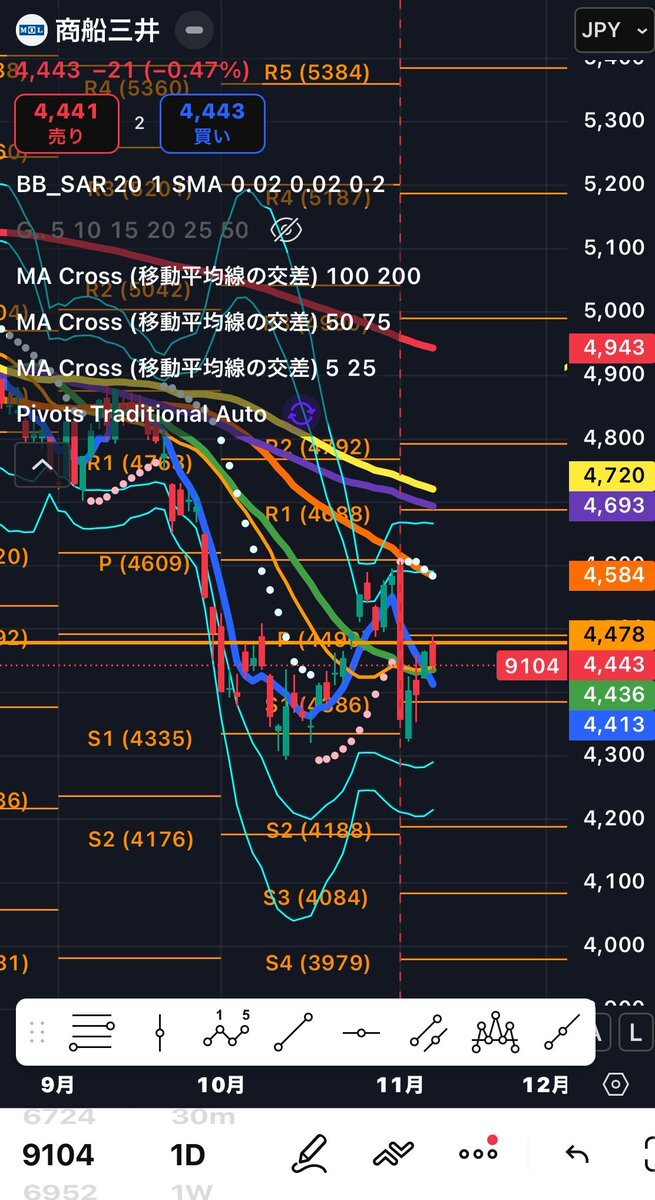The height and width of the screenshot is (1200, 655).
Task: Tap the yellow 4,720 price label
Action: pyautogui.click(x=610, y=476)
